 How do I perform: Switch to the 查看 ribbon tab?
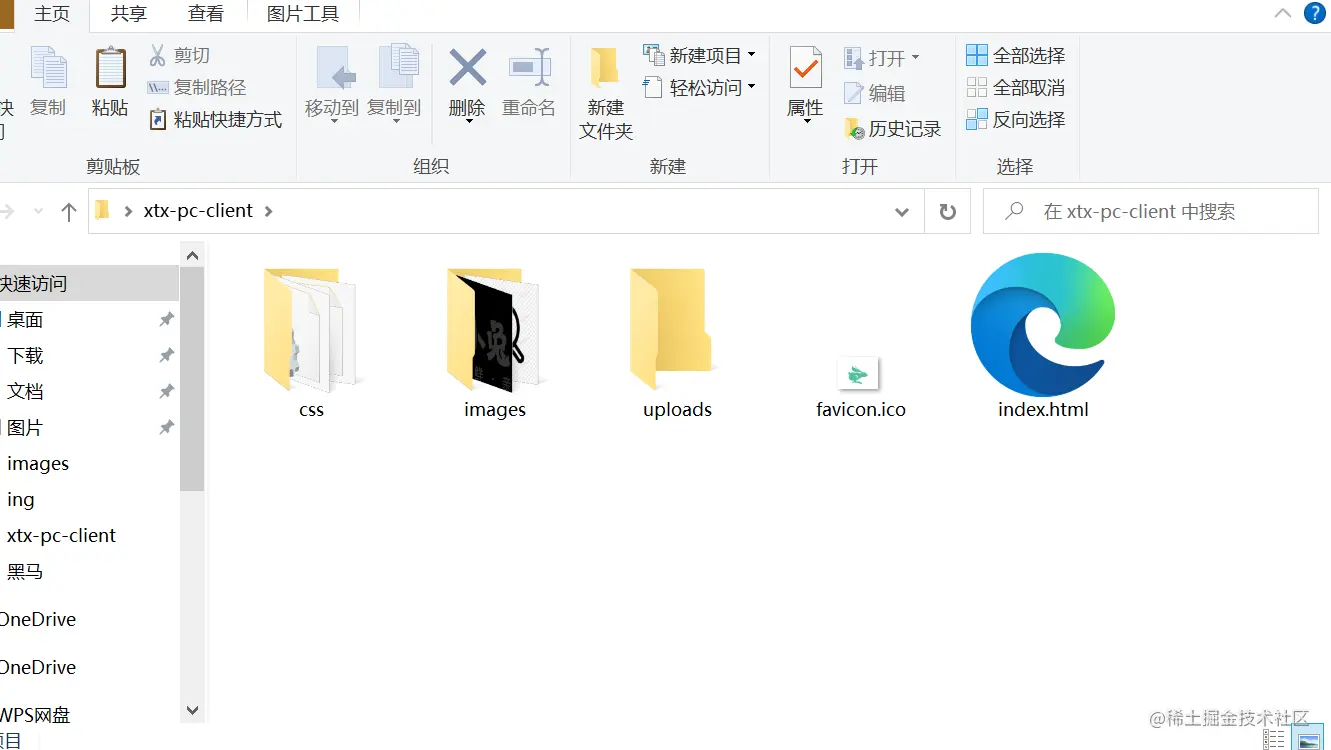(x=205, y=15)
